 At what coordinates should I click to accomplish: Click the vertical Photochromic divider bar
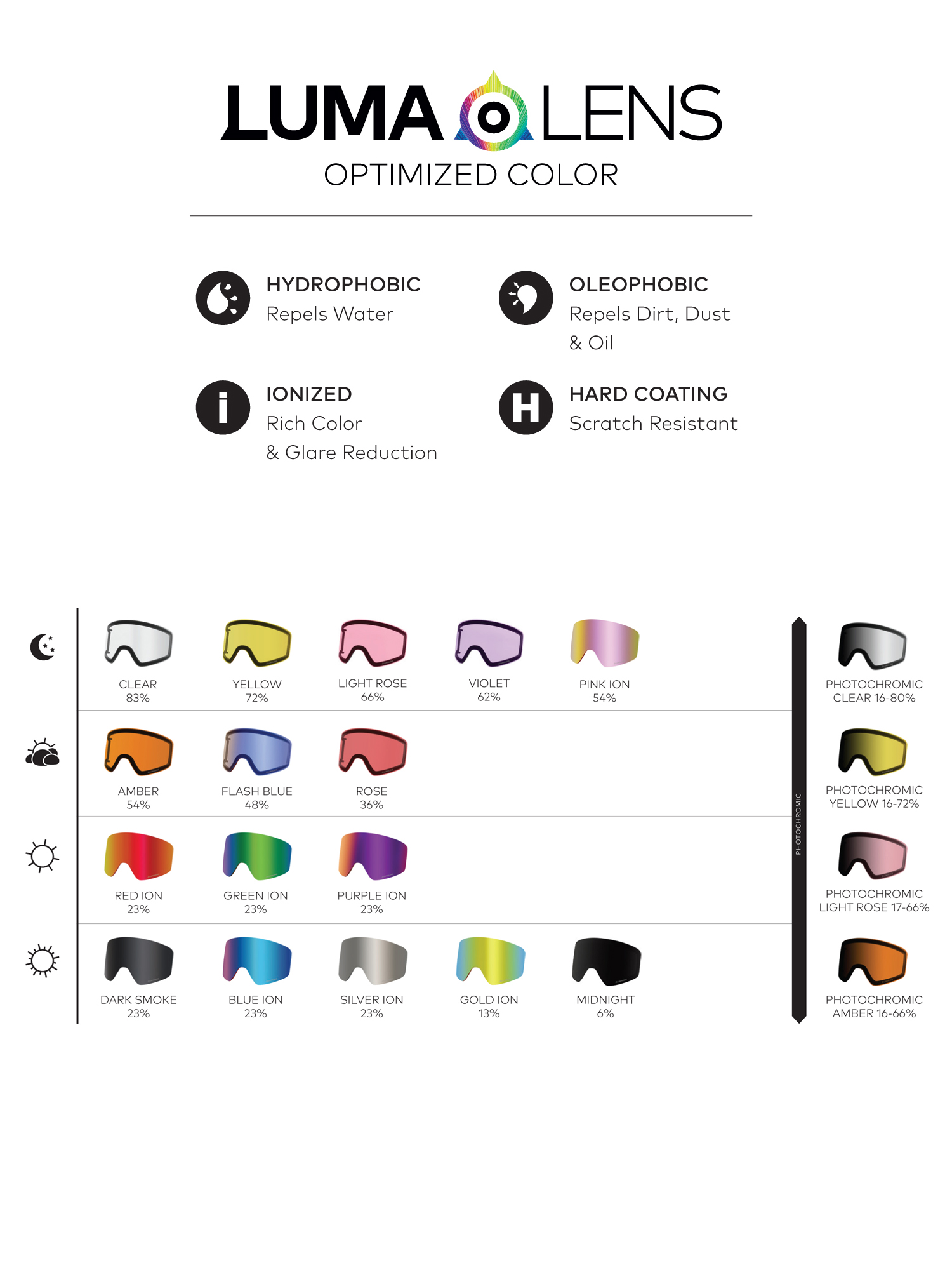tap(799, 820)
